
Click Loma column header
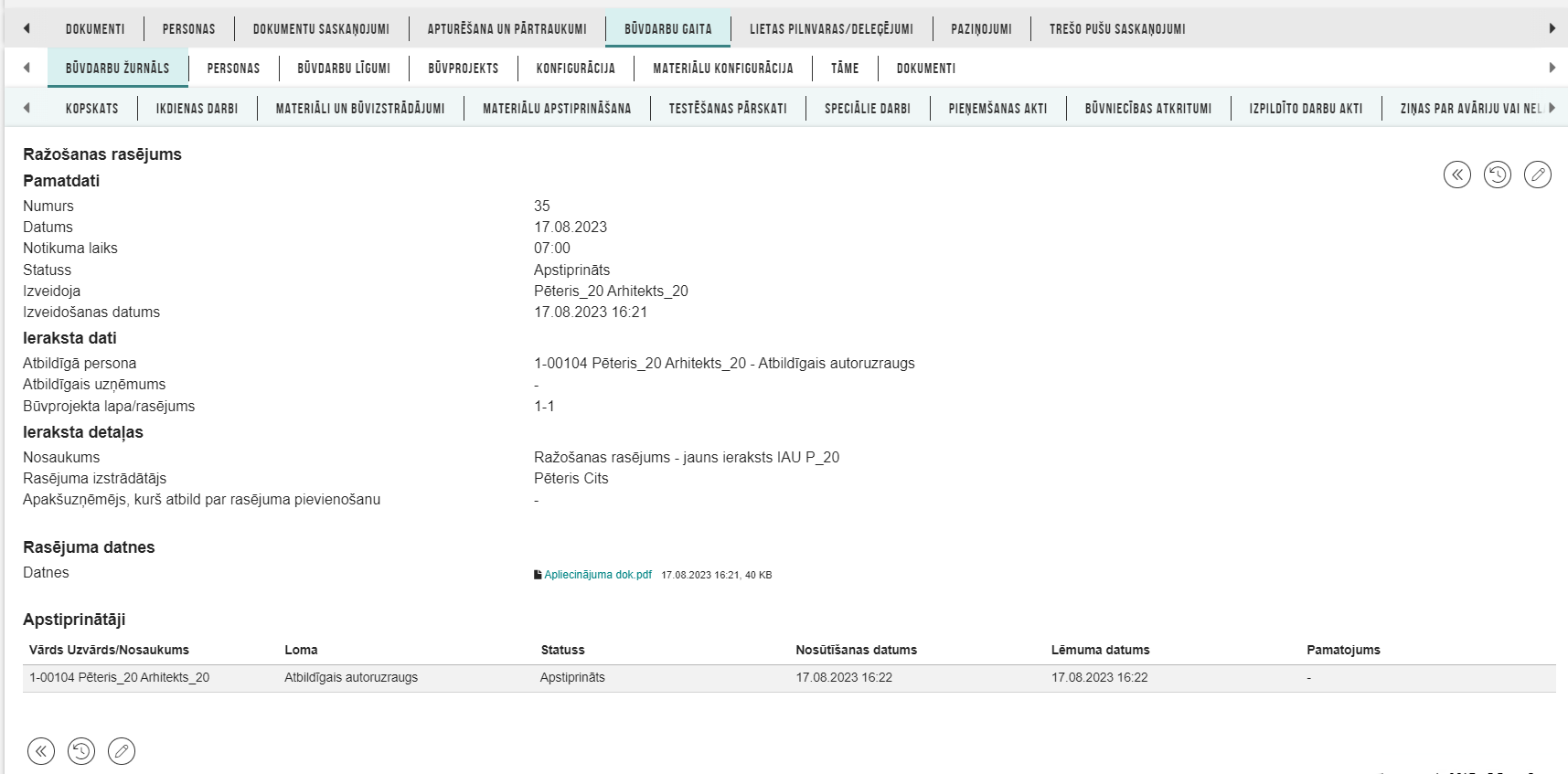point(301,650)
